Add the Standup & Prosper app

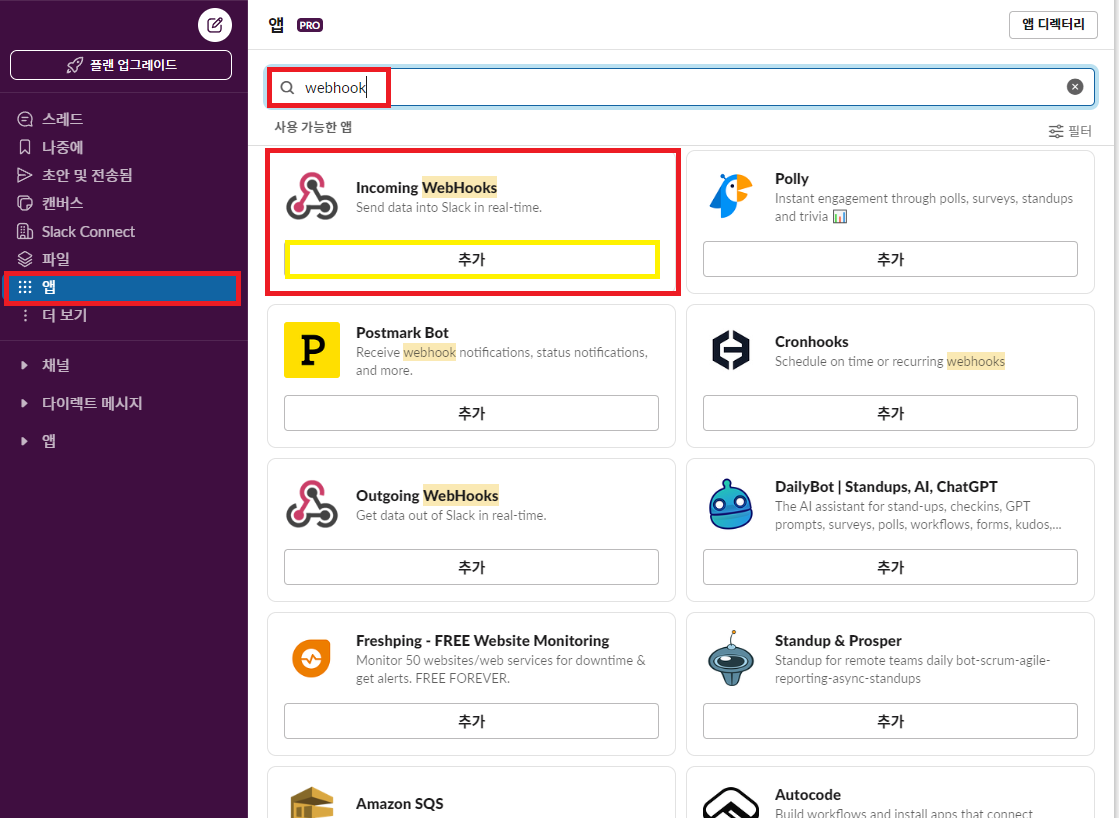pyautogui.click(x=890, y=722)
